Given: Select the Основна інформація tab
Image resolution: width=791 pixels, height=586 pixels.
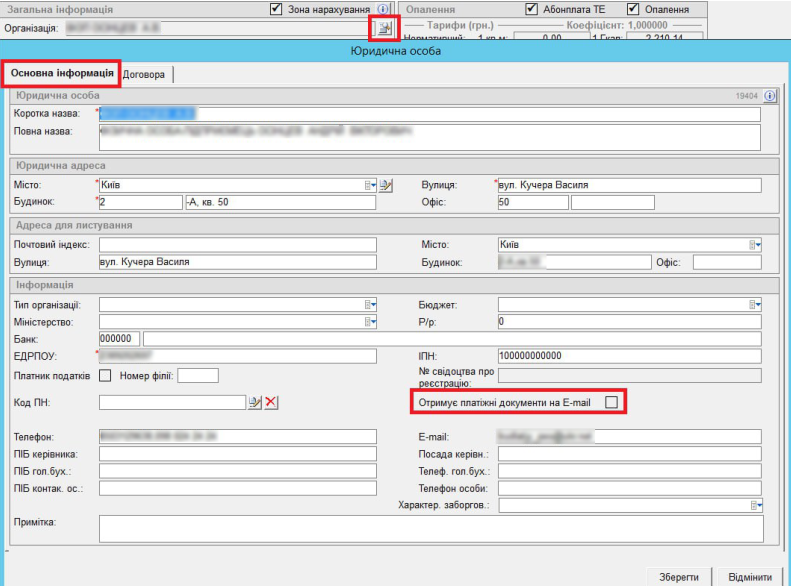Looking at the screenshot, I should click(x=62, y=74).
